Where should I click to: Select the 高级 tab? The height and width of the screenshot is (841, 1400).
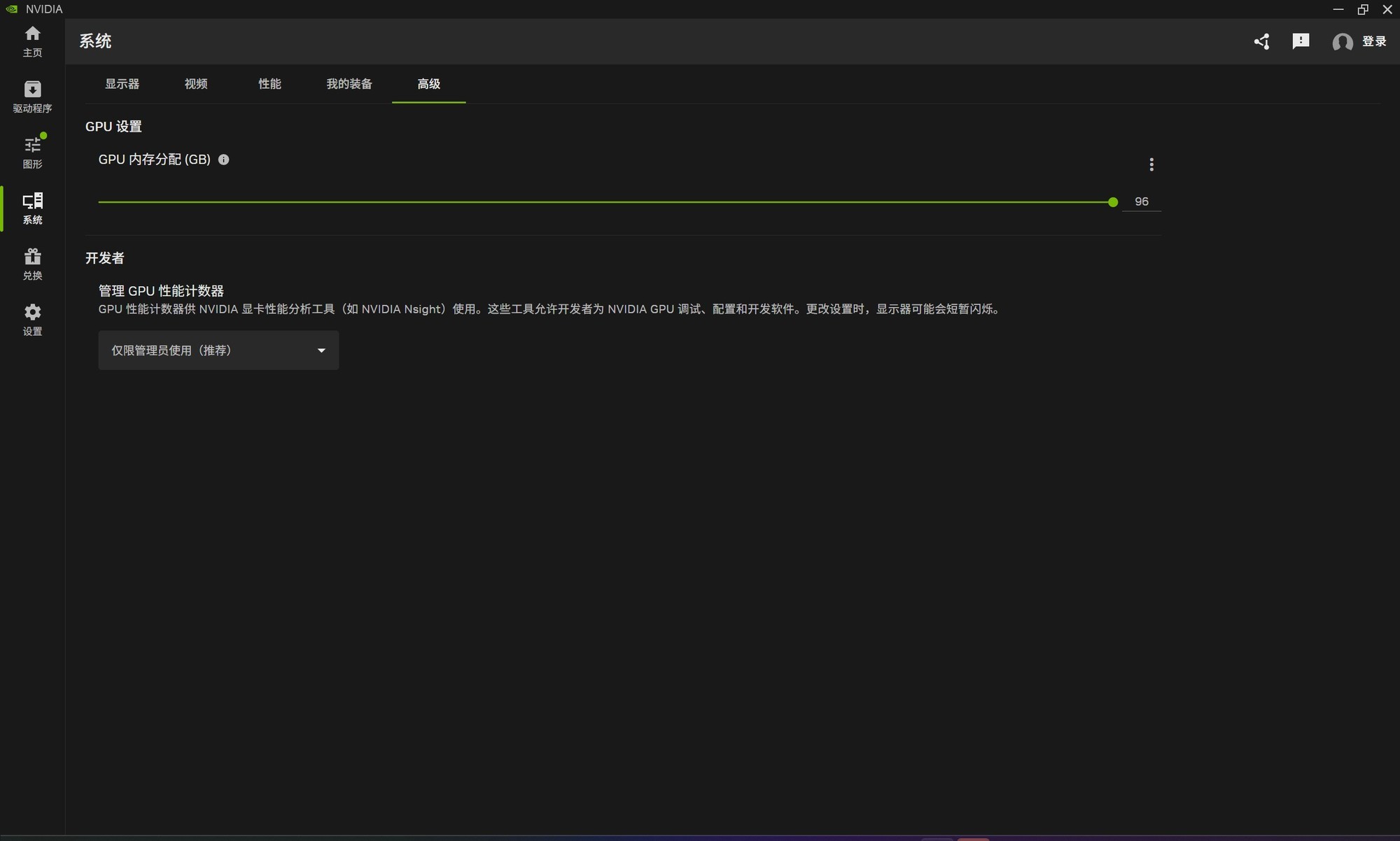tap(428, 84)
